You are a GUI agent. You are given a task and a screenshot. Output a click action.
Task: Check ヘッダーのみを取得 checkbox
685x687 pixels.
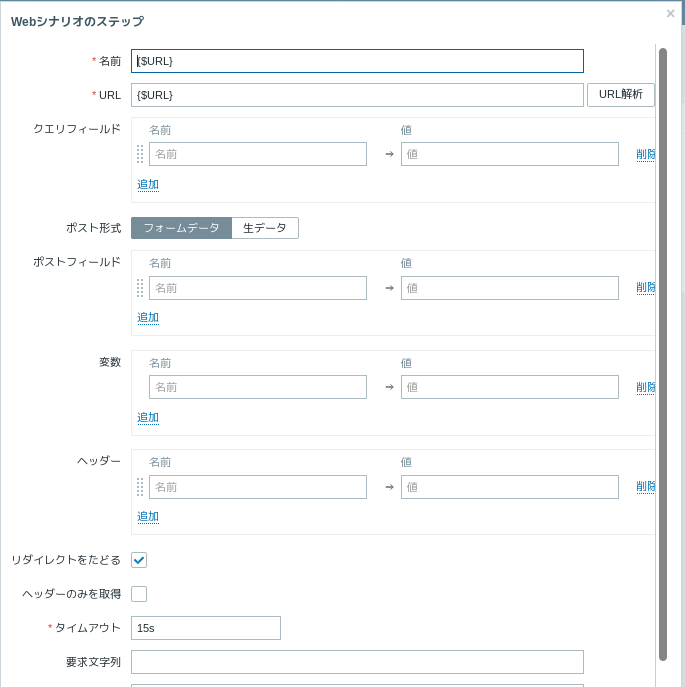point(139,594)
